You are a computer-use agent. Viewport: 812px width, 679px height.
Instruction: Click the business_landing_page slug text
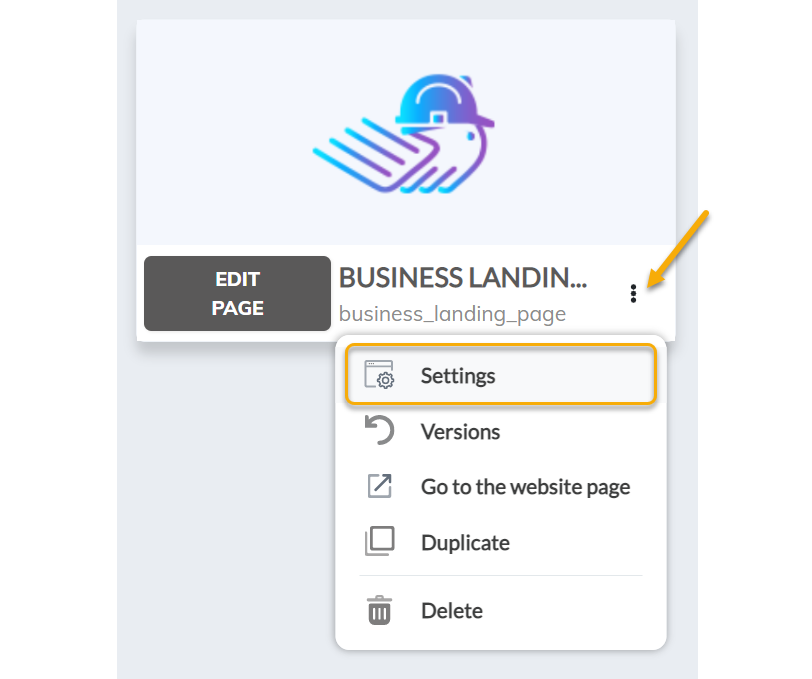coord(452,314)
